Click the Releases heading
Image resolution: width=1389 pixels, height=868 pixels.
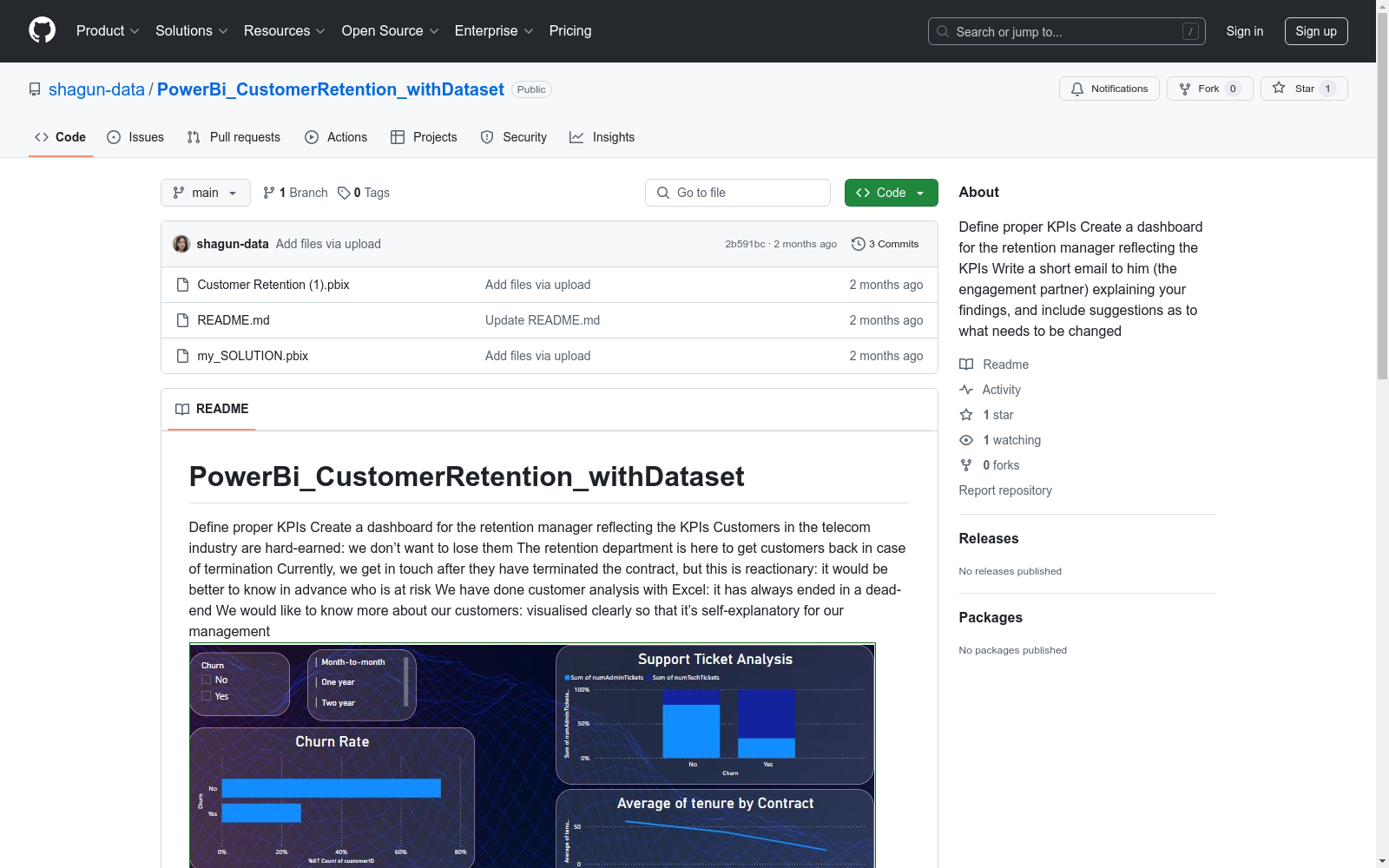[989, 538]
